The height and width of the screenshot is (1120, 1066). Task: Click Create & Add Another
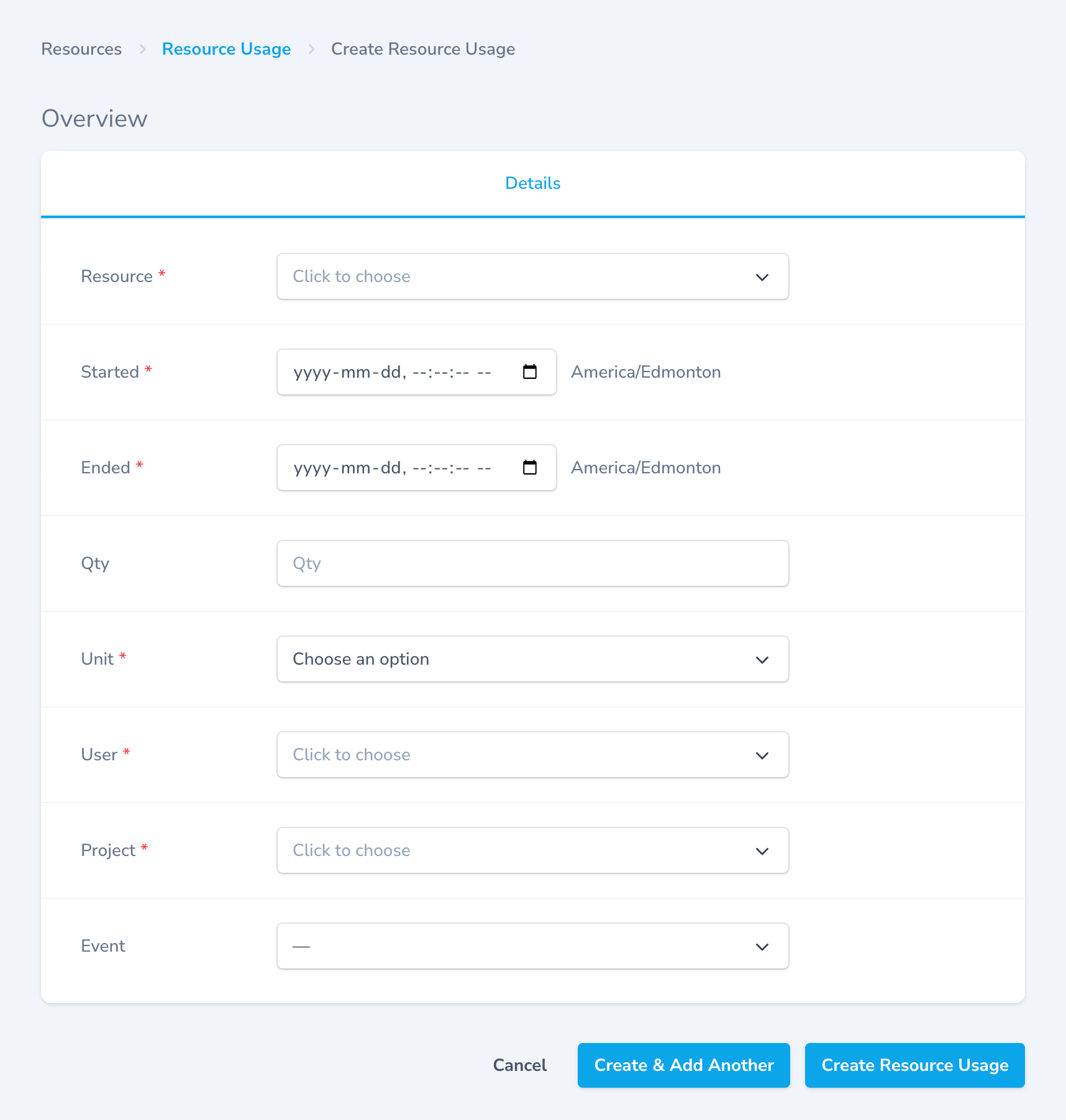click(683, 1065)
